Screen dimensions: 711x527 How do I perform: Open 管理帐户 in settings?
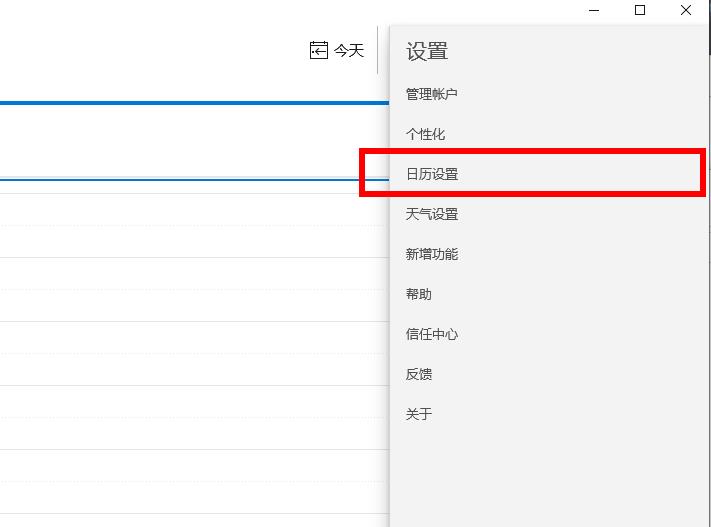[x=431, y=94]
